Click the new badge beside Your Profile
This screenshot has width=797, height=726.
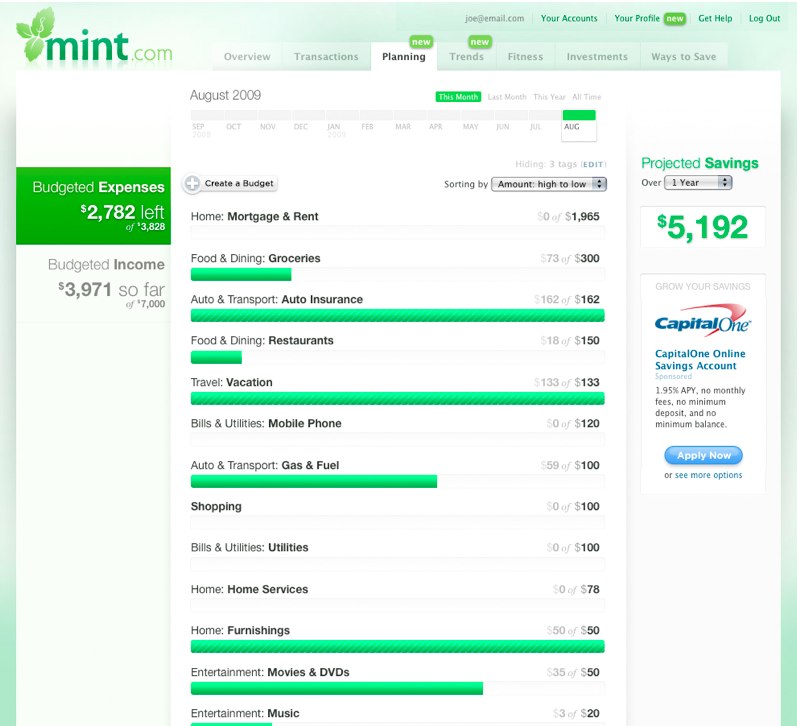[675, 19]
